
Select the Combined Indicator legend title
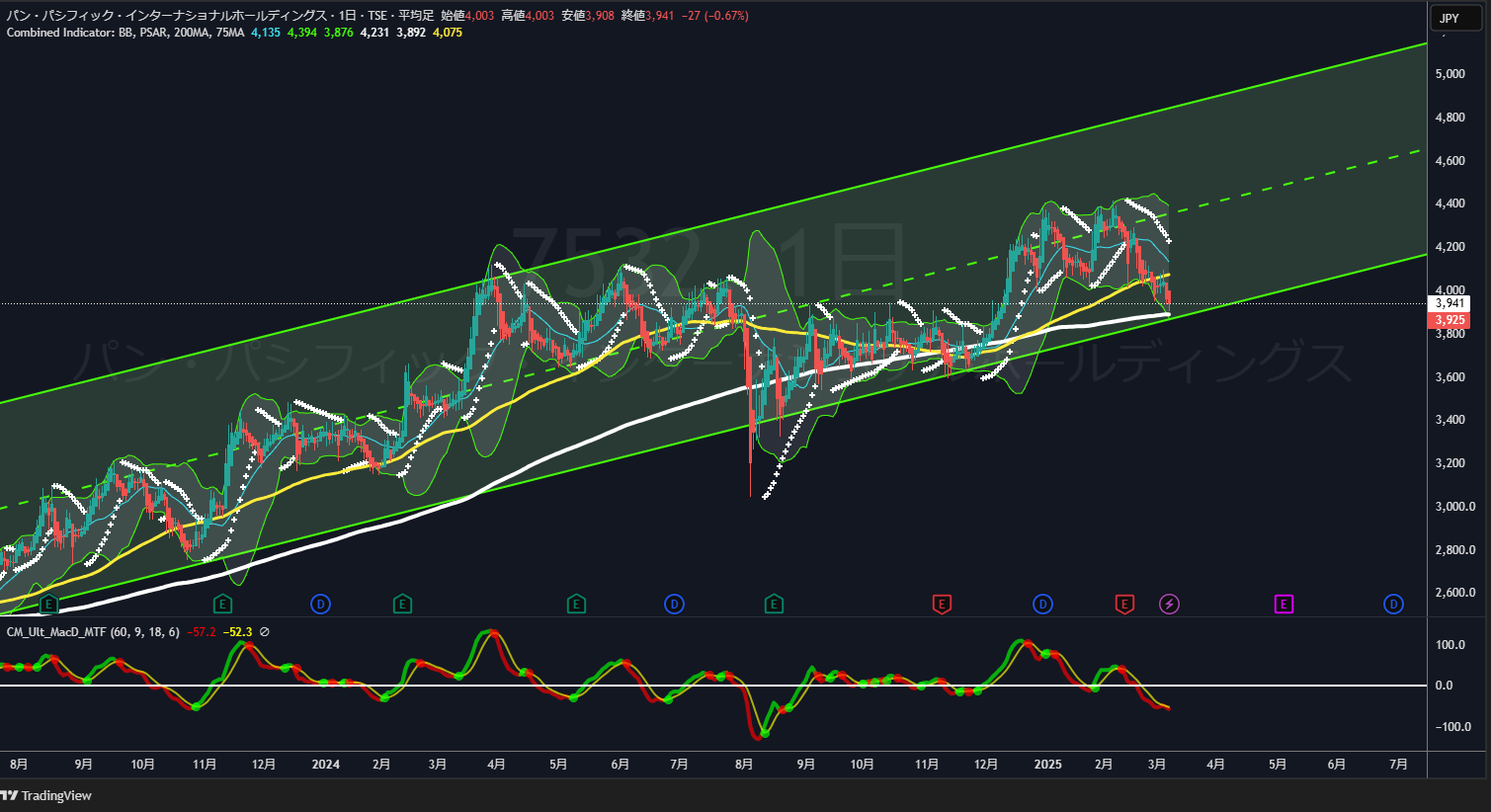[x=124, y=33]
